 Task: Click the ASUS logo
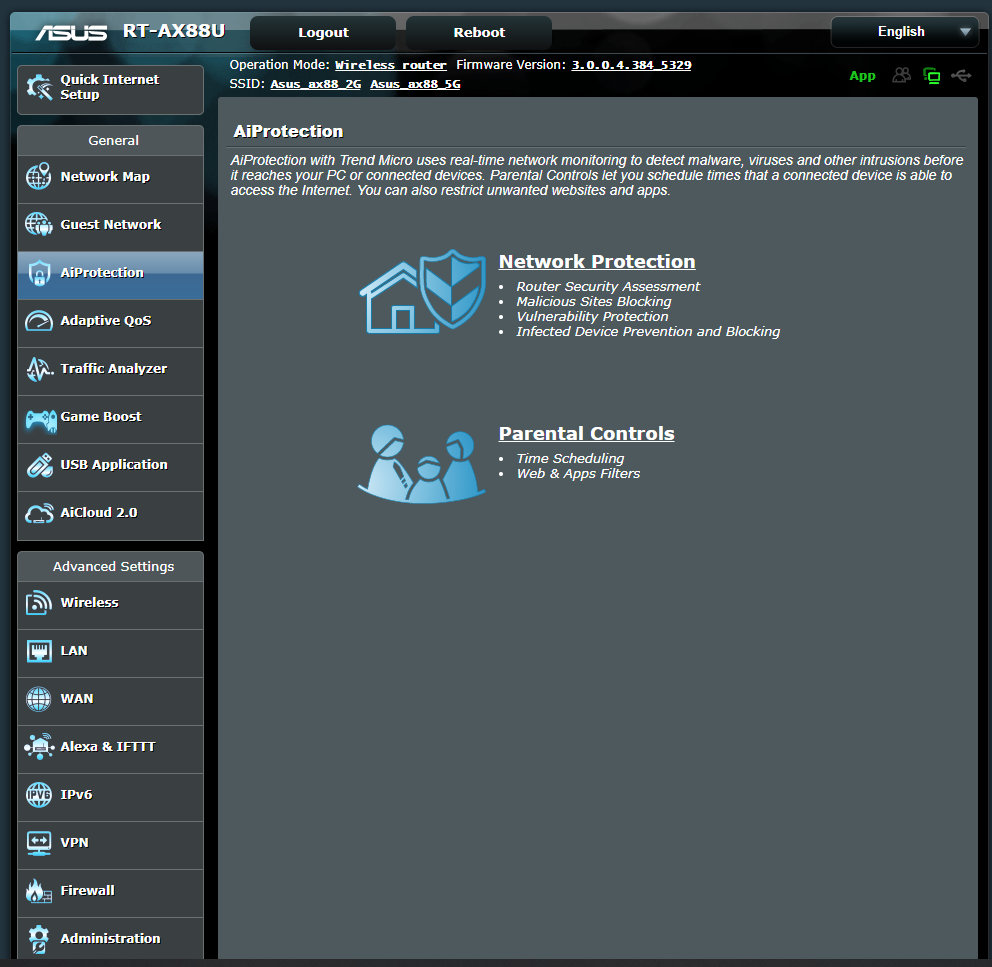[x=71, y=32]
